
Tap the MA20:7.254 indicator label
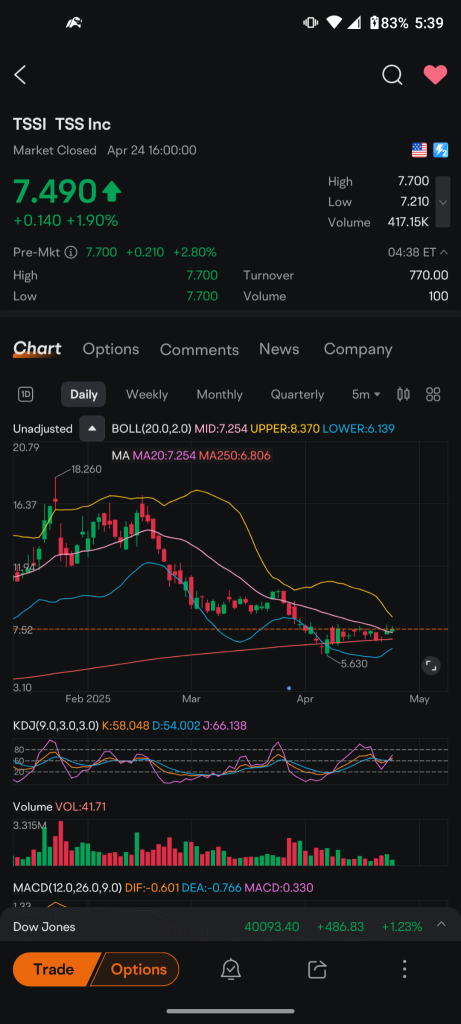pos(165,455)
